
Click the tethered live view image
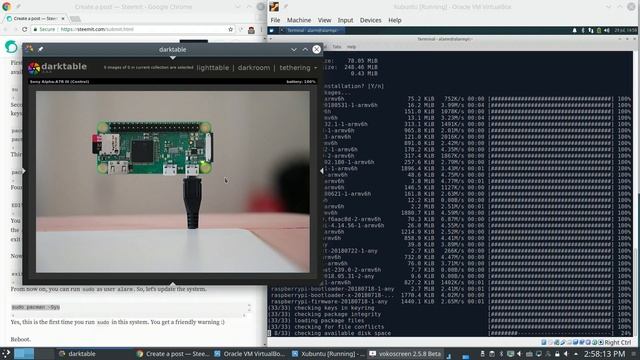coord(173,181)
